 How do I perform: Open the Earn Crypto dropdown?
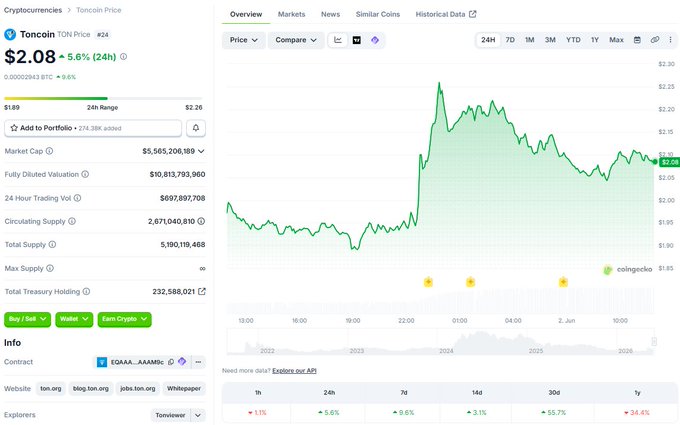tap(124, 319)
